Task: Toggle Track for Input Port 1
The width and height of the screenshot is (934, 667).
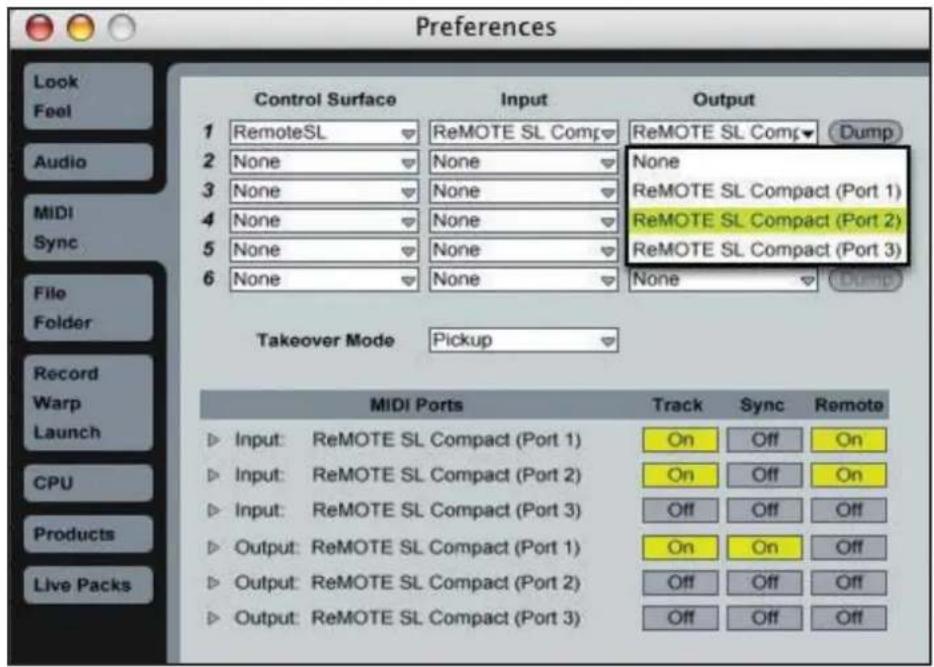Action: pos(680,440)
